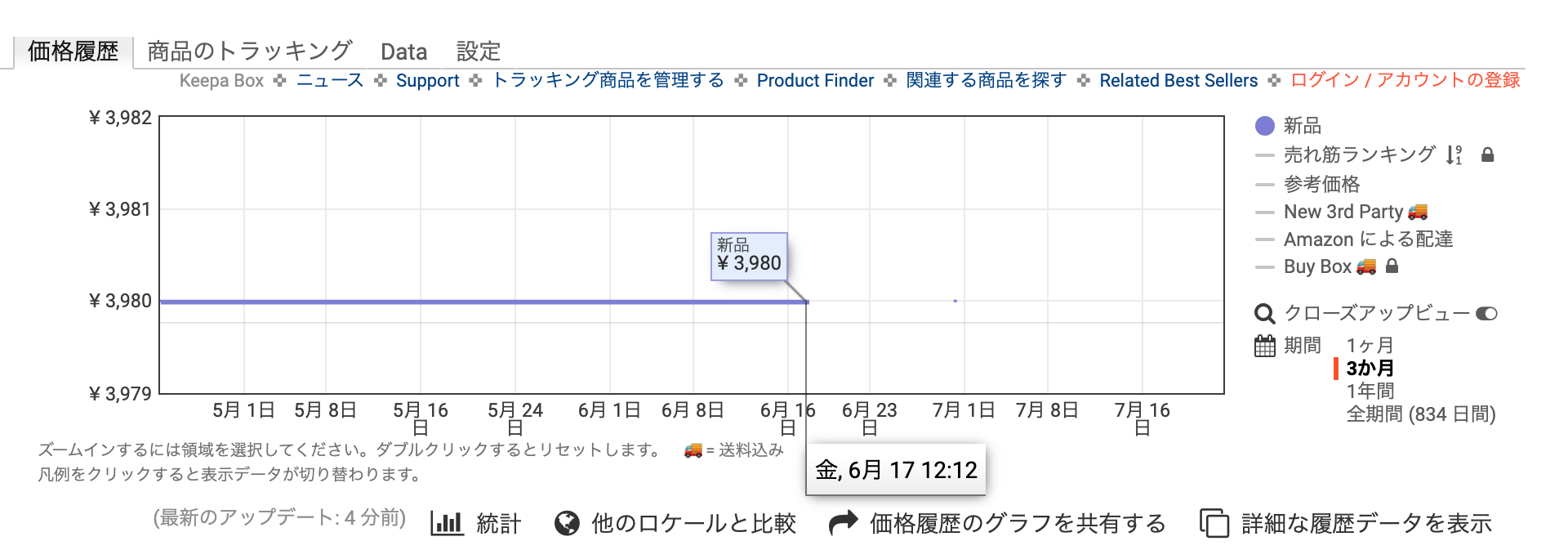Click the isolated price point near 7月 1日
1568x559 pixels.
(955, 301)
